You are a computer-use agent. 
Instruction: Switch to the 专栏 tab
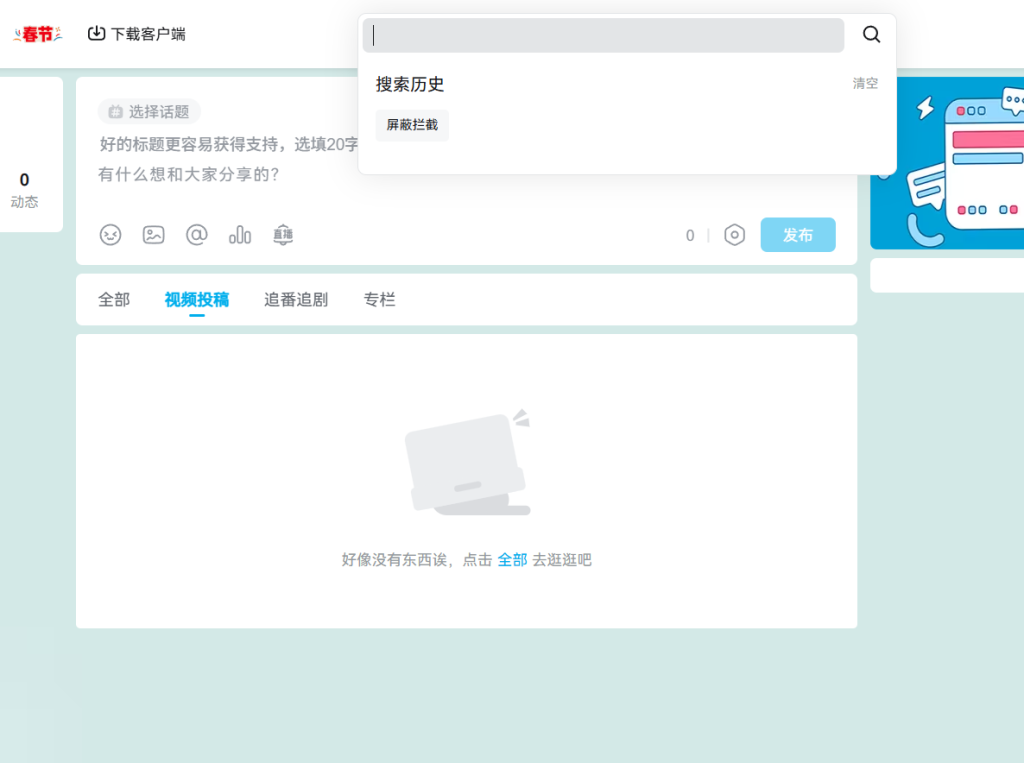click(x=379, y=299)
